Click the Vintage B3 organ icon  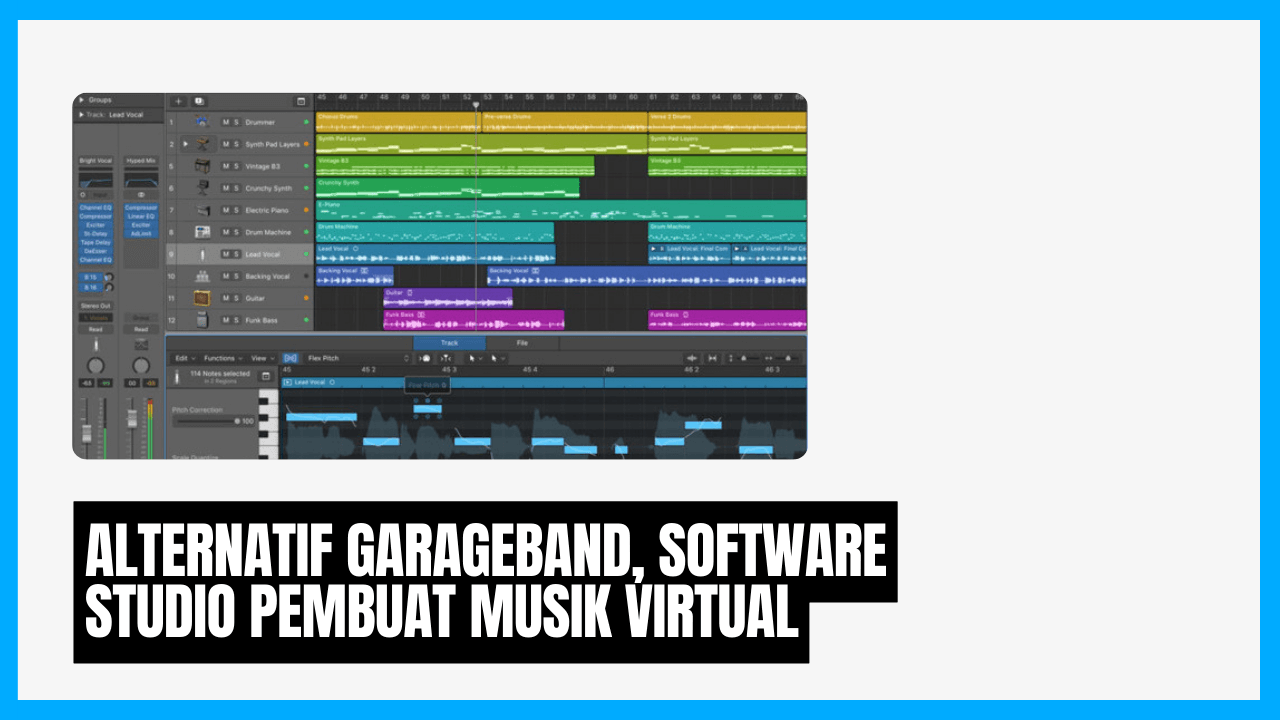tap(202, 166)
